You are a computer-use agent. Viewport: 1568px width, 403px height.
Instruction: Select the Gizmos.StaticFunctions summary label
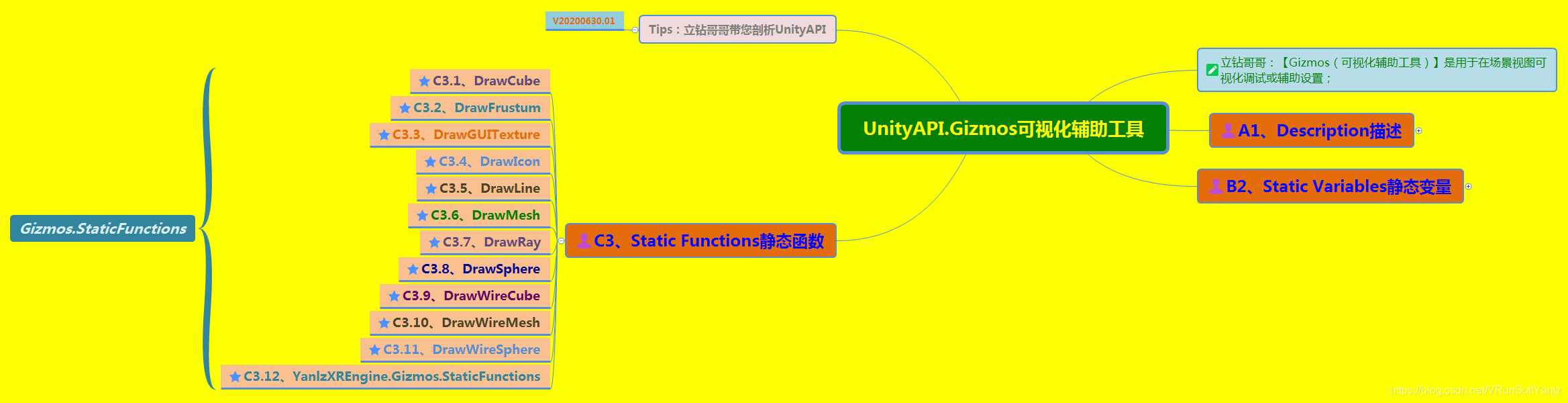point(103,228)
